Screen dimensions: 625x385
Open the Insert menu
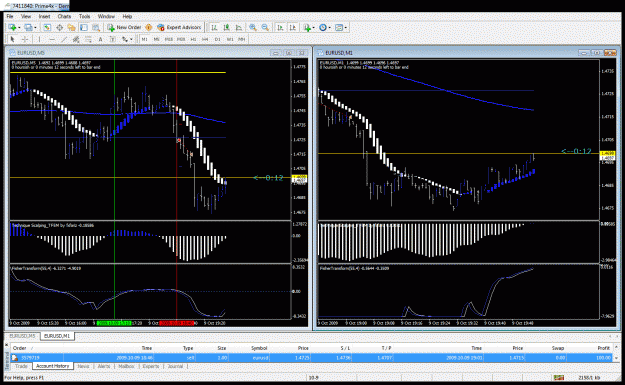(x=44, y=16)
